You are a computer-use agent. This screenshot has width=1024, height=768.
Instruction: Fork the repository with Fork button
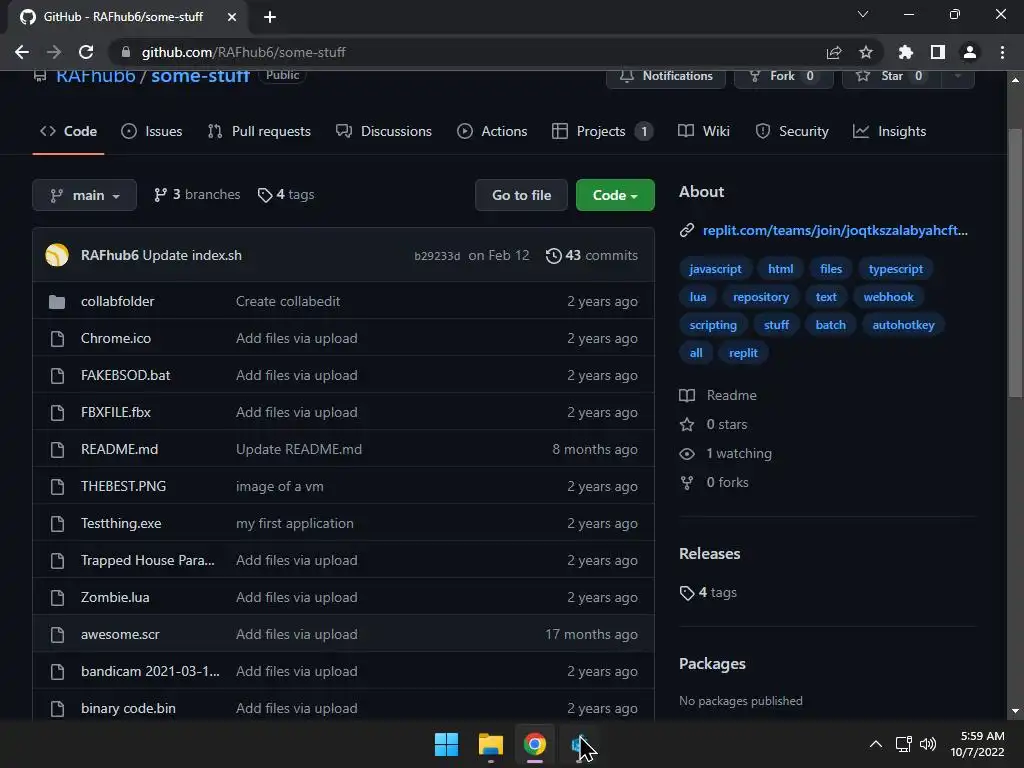(x=783, y=76)
